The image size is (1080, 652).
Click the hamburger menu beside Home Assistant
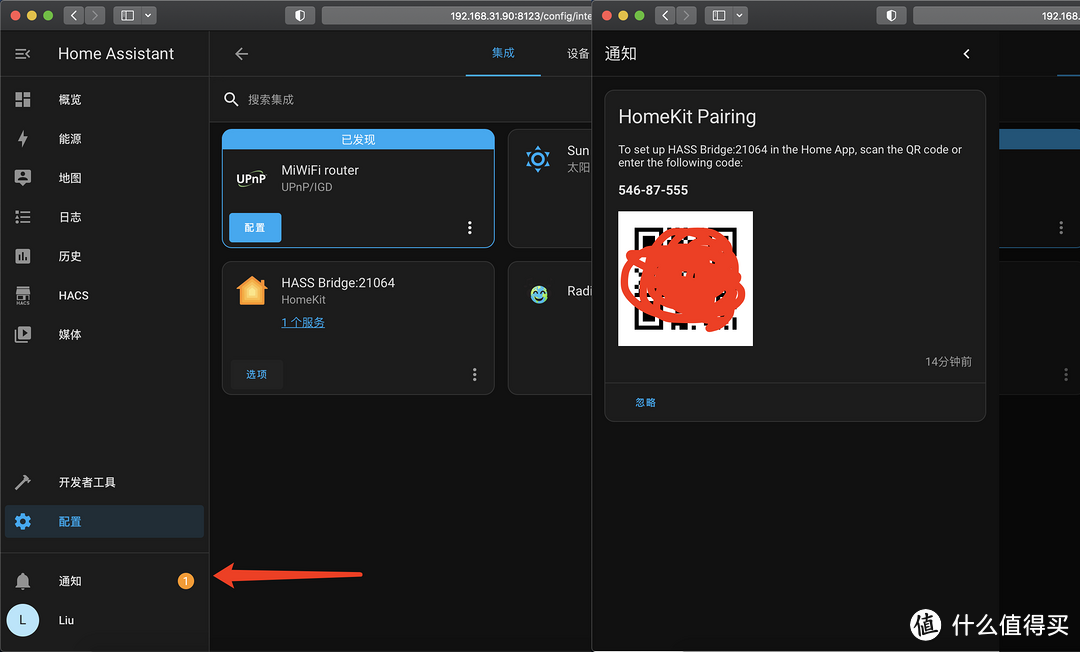pyautogui.click(x=23, y=52)
